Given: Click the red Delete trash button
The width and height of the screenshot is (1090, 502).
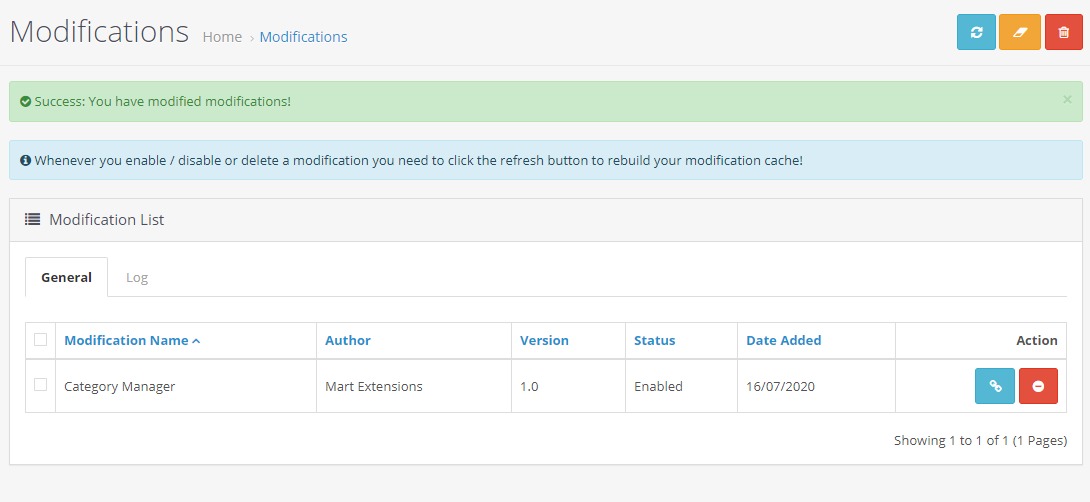Looking at the screenshot, I should click(1064, 32).
